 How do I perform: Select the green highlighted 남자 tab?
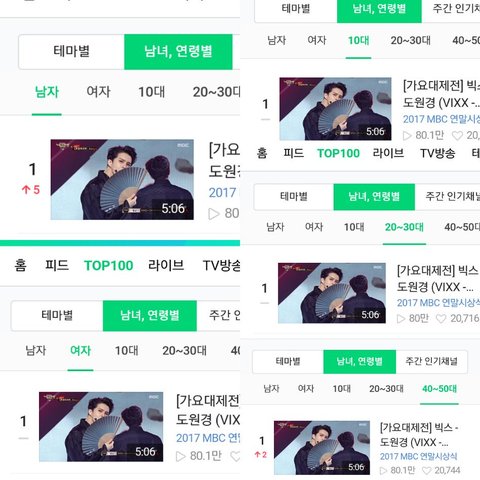pos(47,92)
